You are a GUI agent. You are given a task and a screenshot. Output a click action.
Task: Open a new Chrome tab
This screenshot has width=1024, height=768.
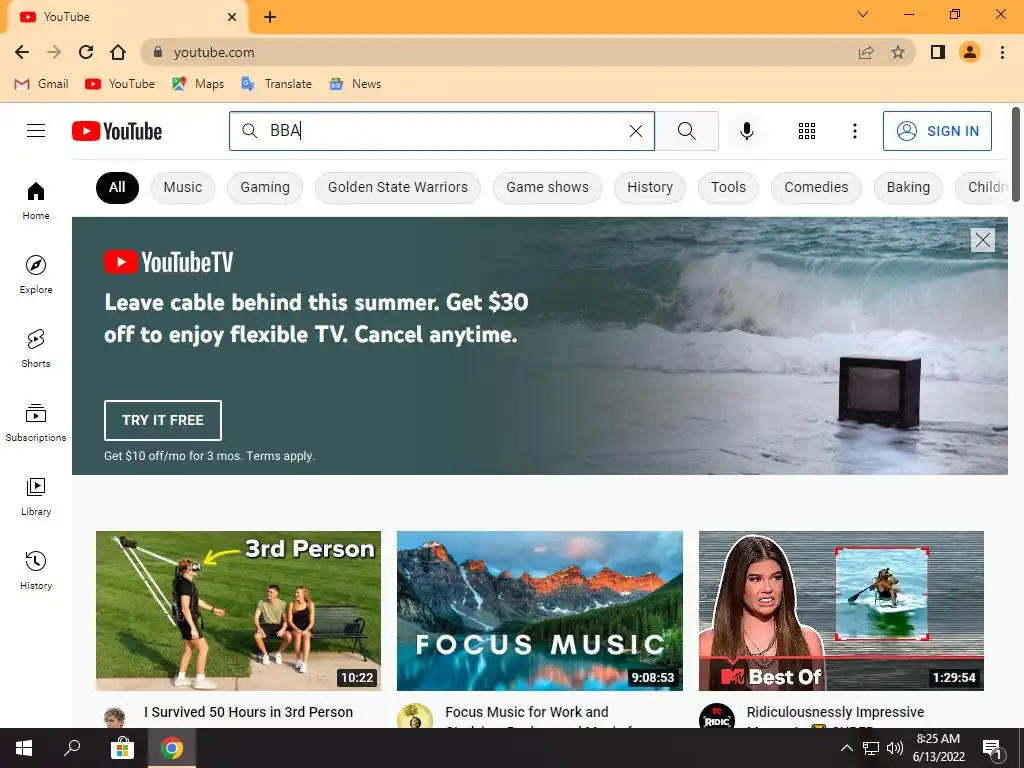click(x=270, y=17)
